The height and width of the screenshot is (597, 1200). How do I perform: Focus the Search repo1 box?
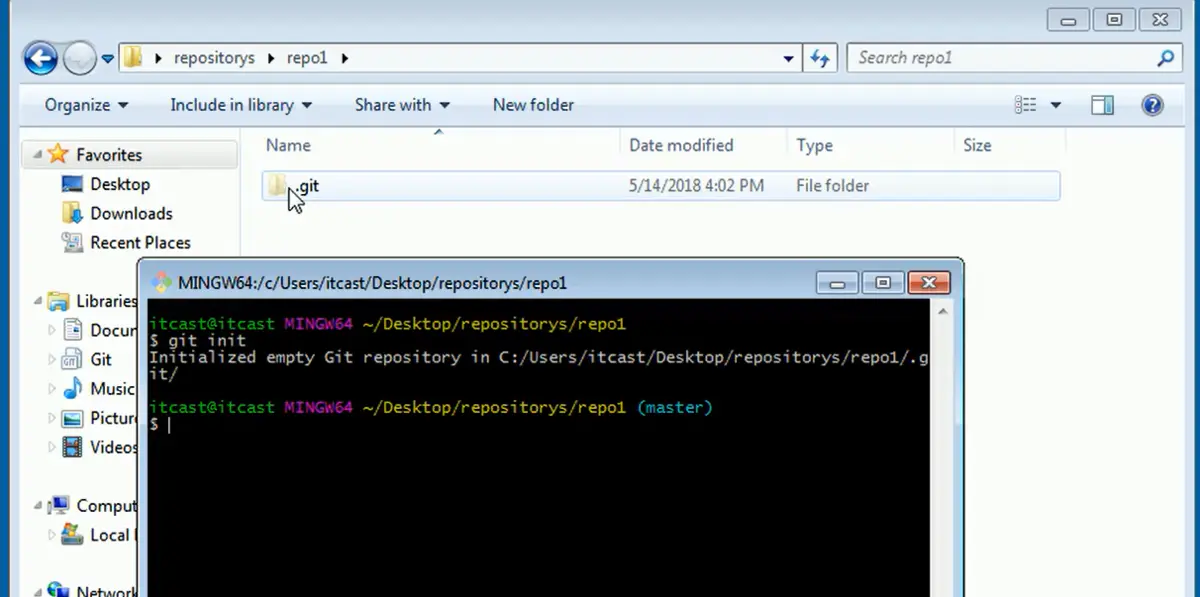(x=1003, y=58)
